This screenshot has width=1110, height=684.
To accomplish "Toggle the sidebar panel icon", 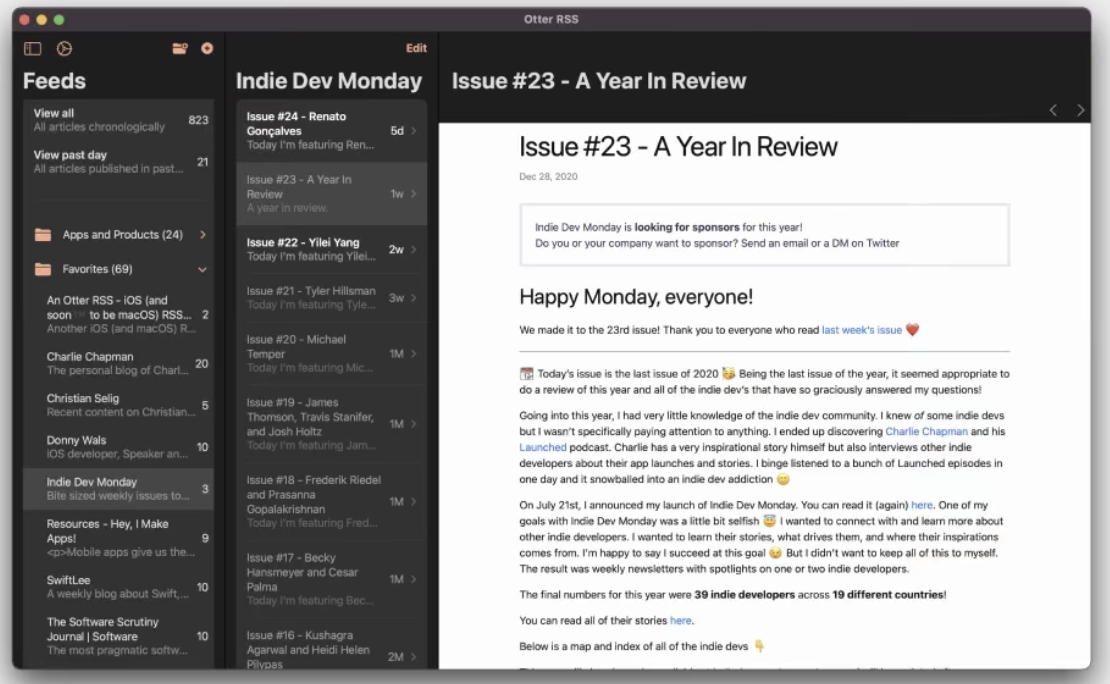I will tap(33, 48).
